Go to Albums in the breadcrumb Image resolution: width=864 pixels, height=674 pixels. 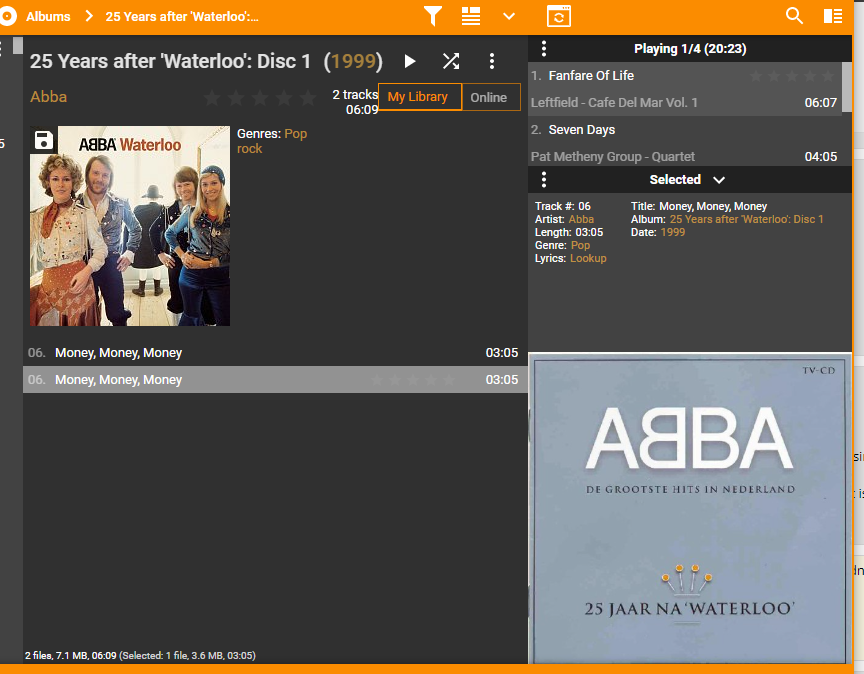[48, 16]
